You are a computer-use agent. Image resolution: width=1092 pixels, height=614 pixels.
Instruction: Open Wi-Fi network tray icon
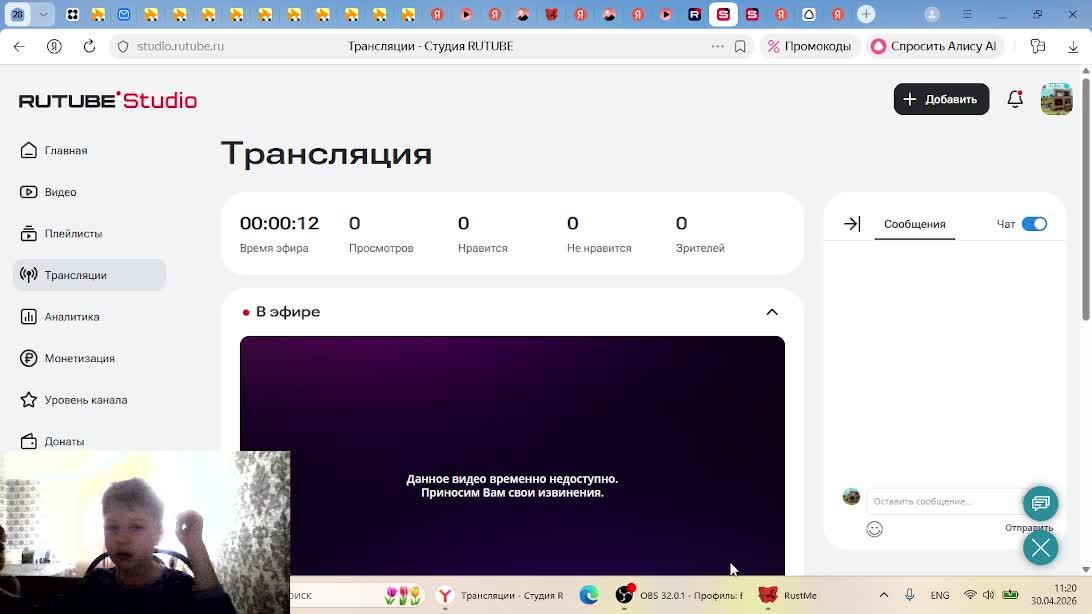click(969, 595)
